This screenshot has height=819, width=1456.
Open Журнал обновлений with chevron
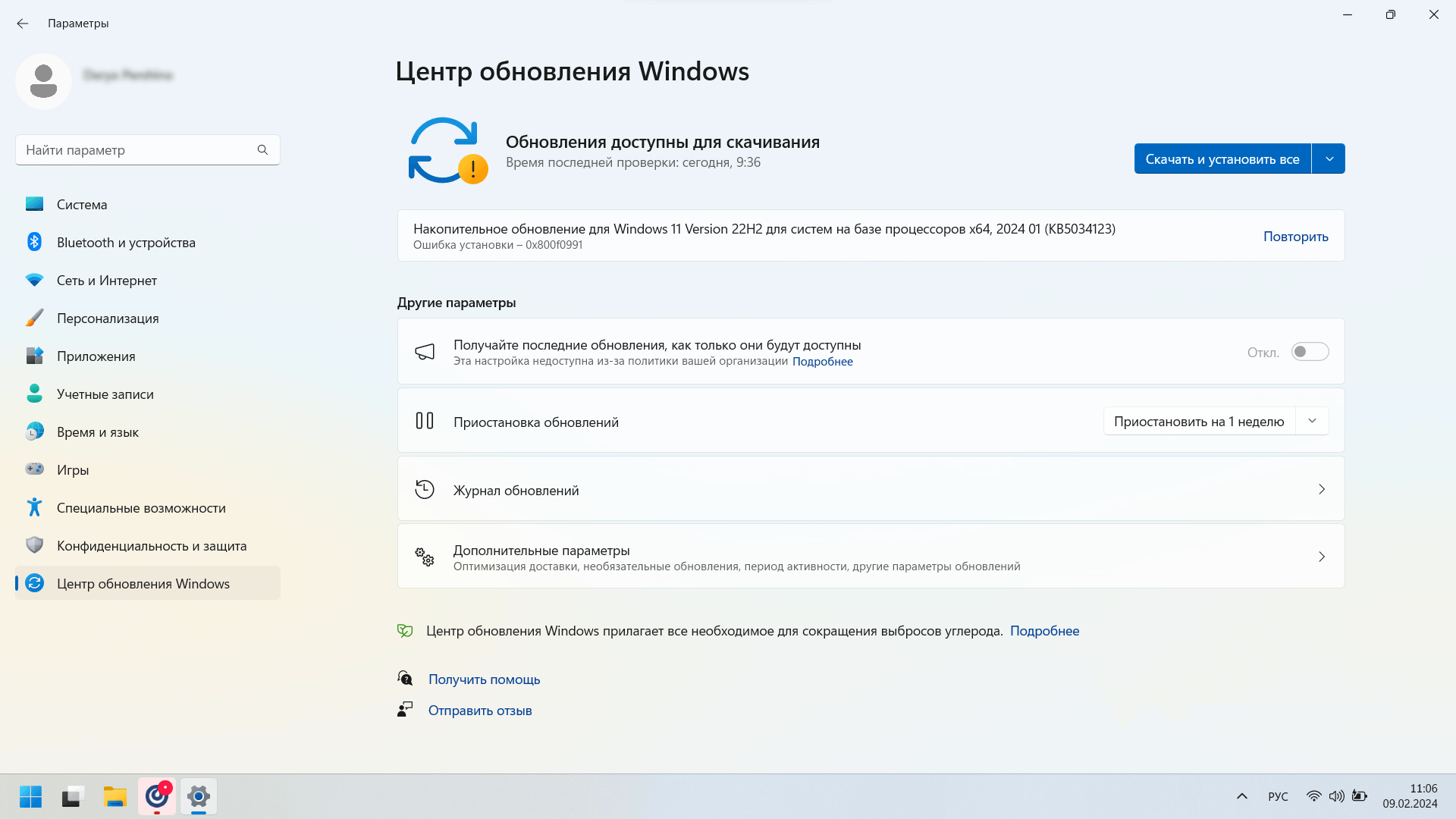pos(1321,489)
